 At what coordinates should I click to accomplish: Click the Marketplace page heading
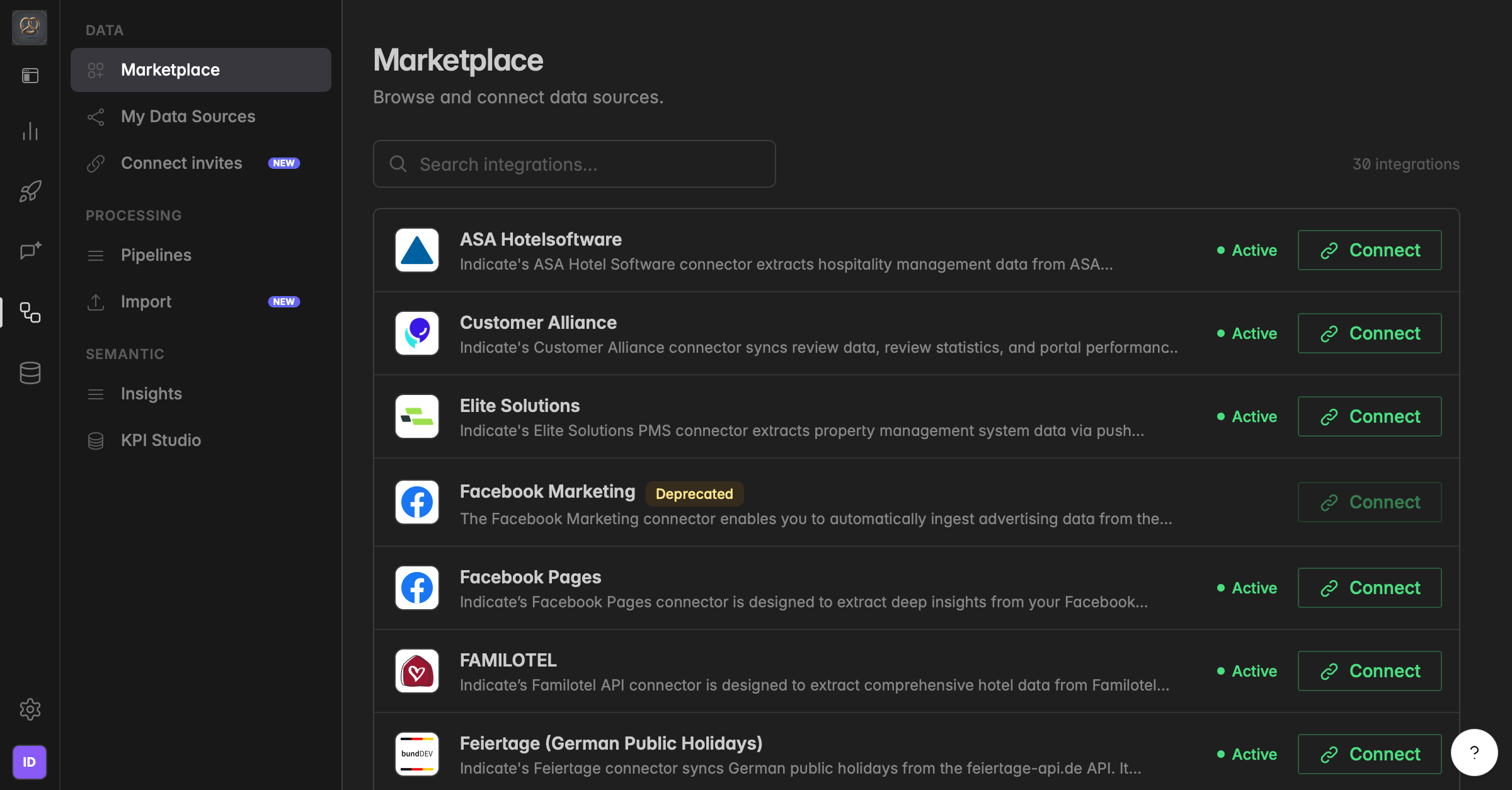pyautogui.click(x=458, y=60)
